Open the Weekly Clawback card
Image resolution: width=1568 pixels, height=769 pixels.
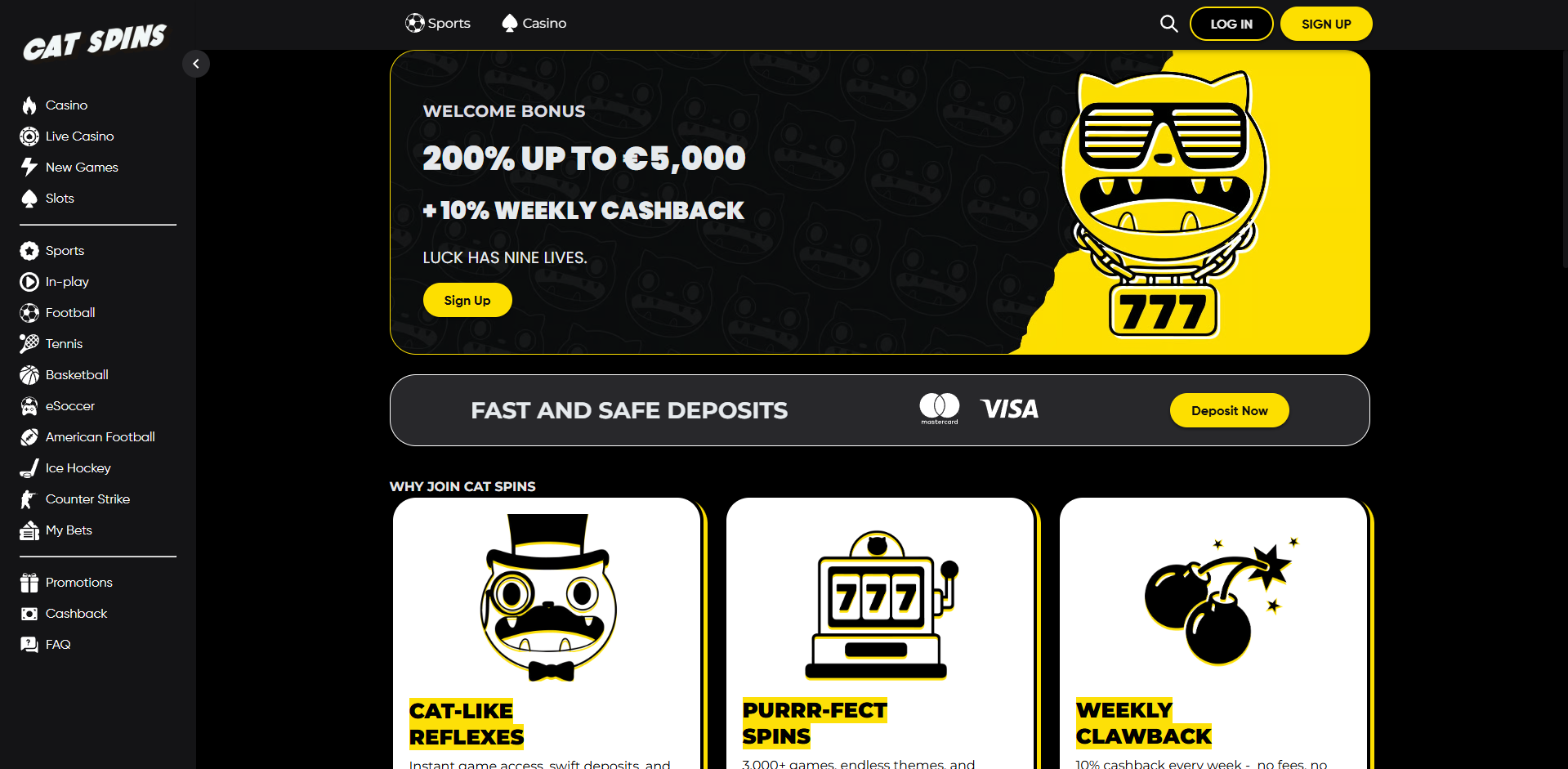1214,633
